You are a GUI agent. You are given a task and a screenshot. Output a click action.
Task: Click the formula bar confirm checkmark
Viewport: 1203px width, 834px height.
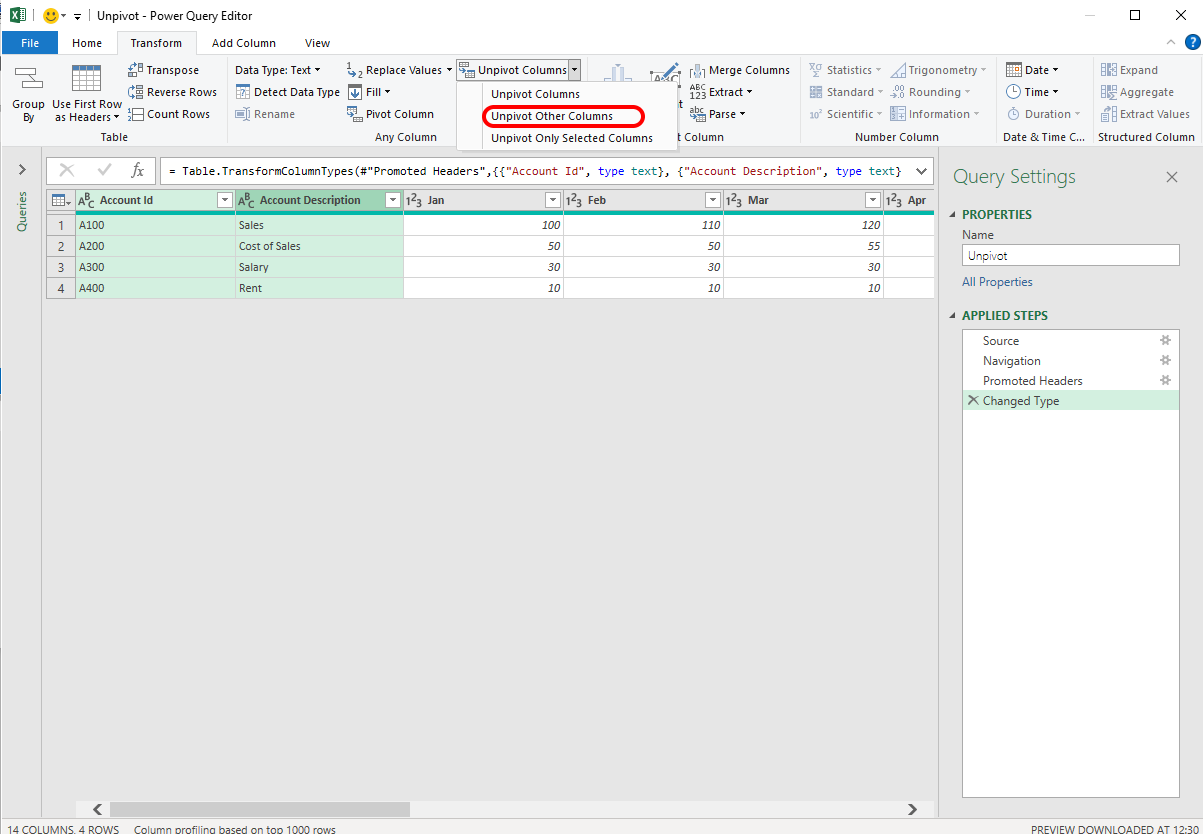104,171
